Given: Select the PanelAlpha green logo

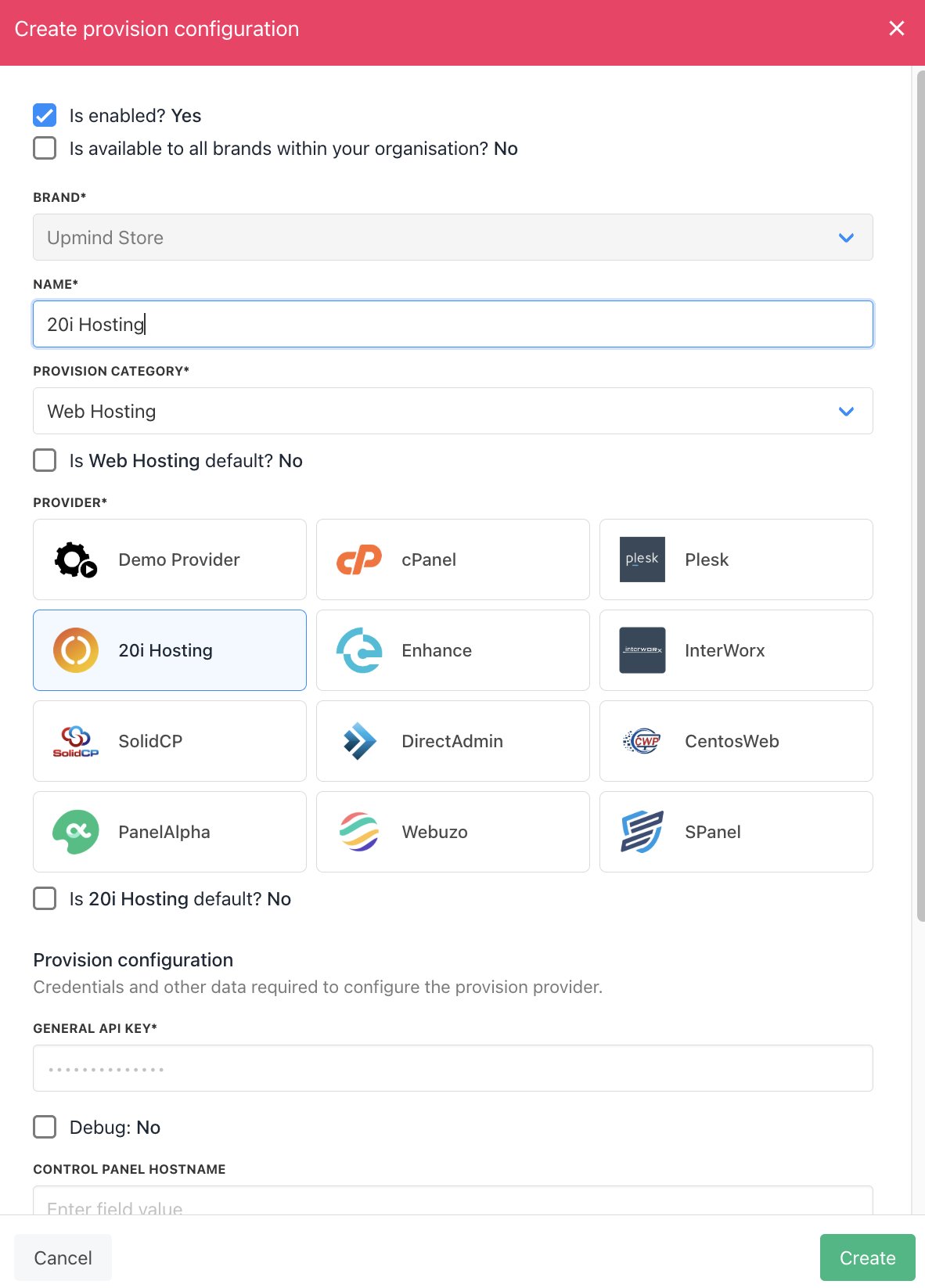Looking at the screenshot, I should 76,832.
